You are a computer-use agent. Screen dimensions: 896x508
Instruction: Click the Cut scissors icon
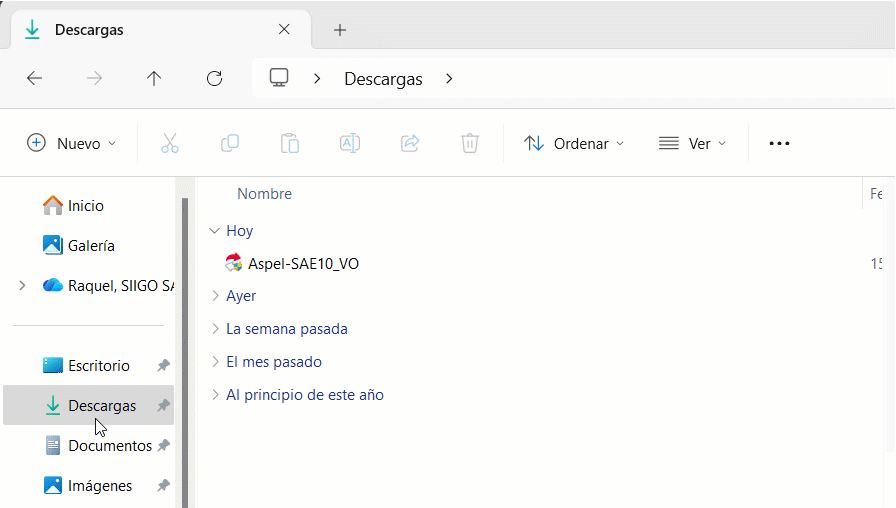(170, 143)
